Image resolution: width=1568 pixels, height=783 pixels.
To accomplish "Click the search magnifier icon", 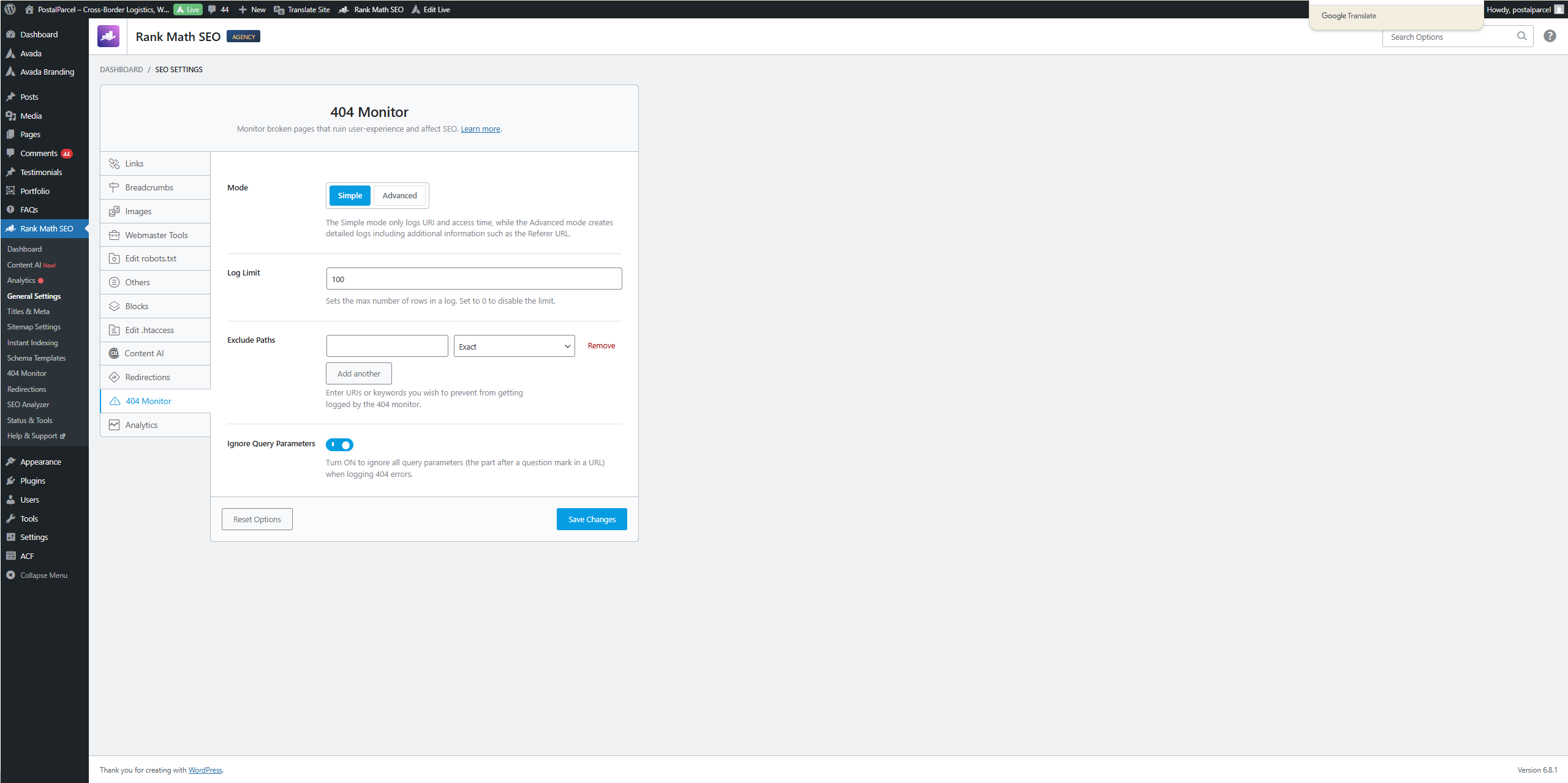I will [x=1521, y=36].
